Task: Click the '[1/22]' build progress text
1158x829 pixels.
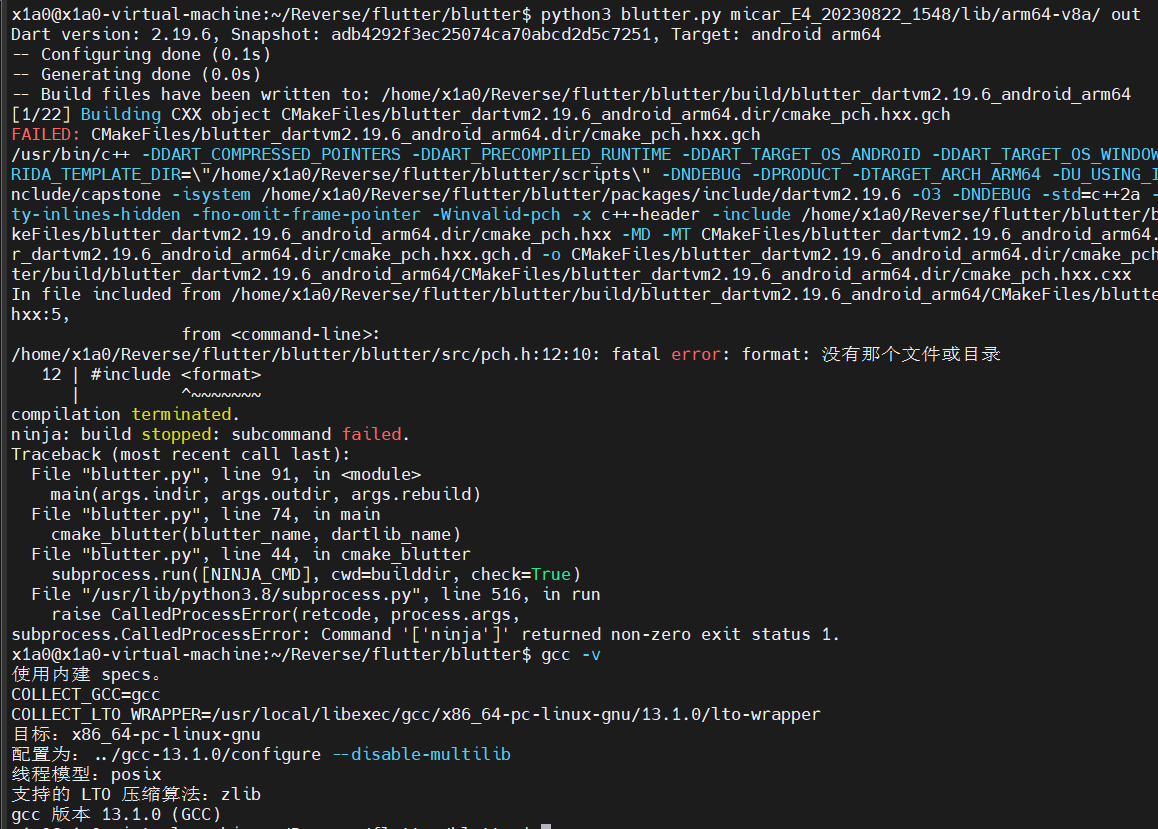Action: point(41,114)
